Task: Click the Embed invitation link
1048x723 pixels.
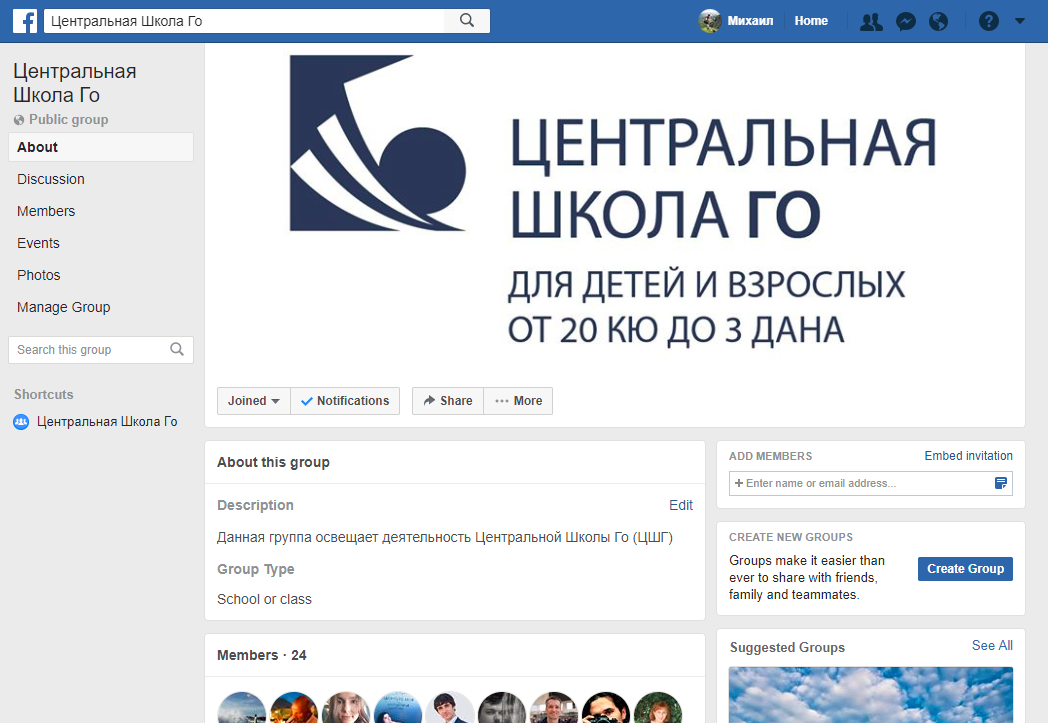Action: tap(968, 456)
